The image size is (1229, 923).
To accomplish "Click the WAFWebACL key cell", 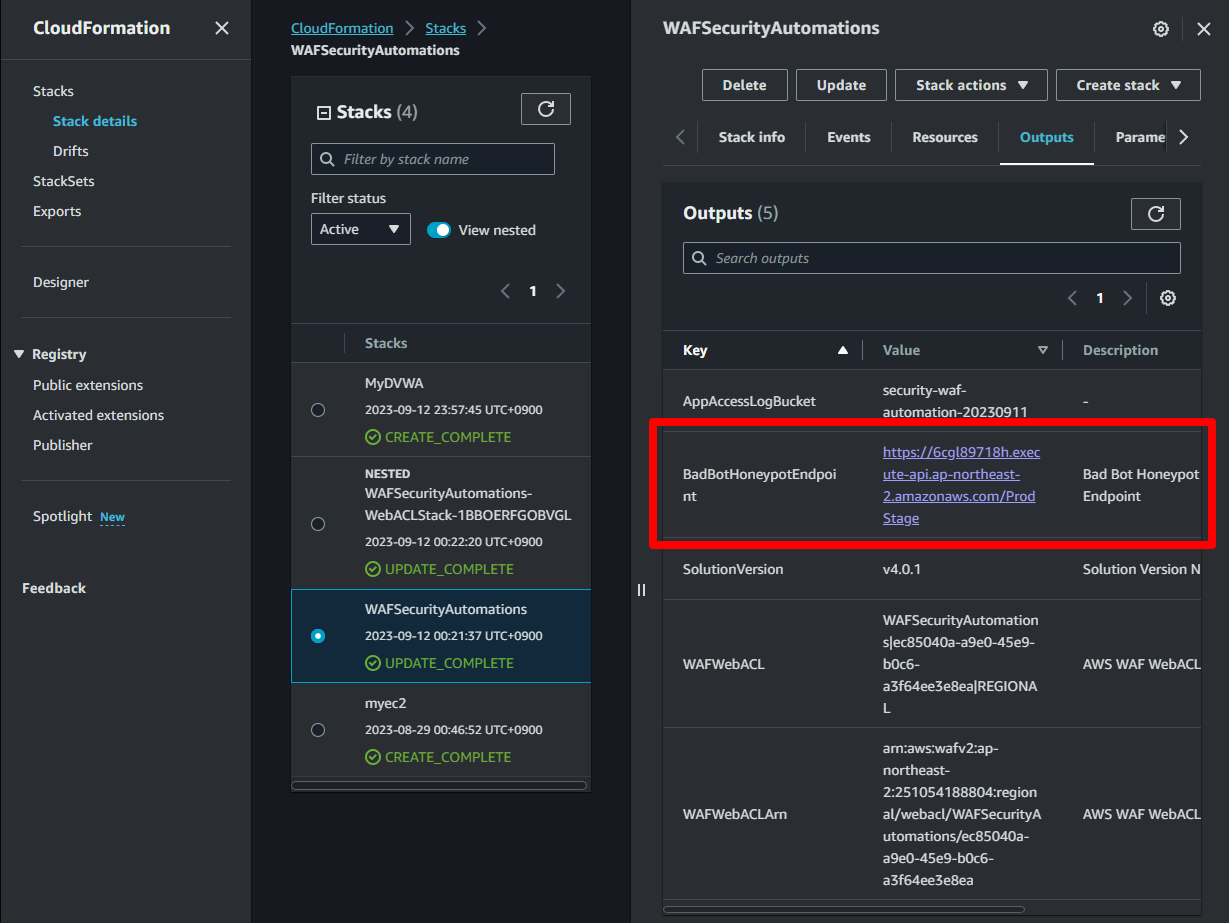I will 724,664.
